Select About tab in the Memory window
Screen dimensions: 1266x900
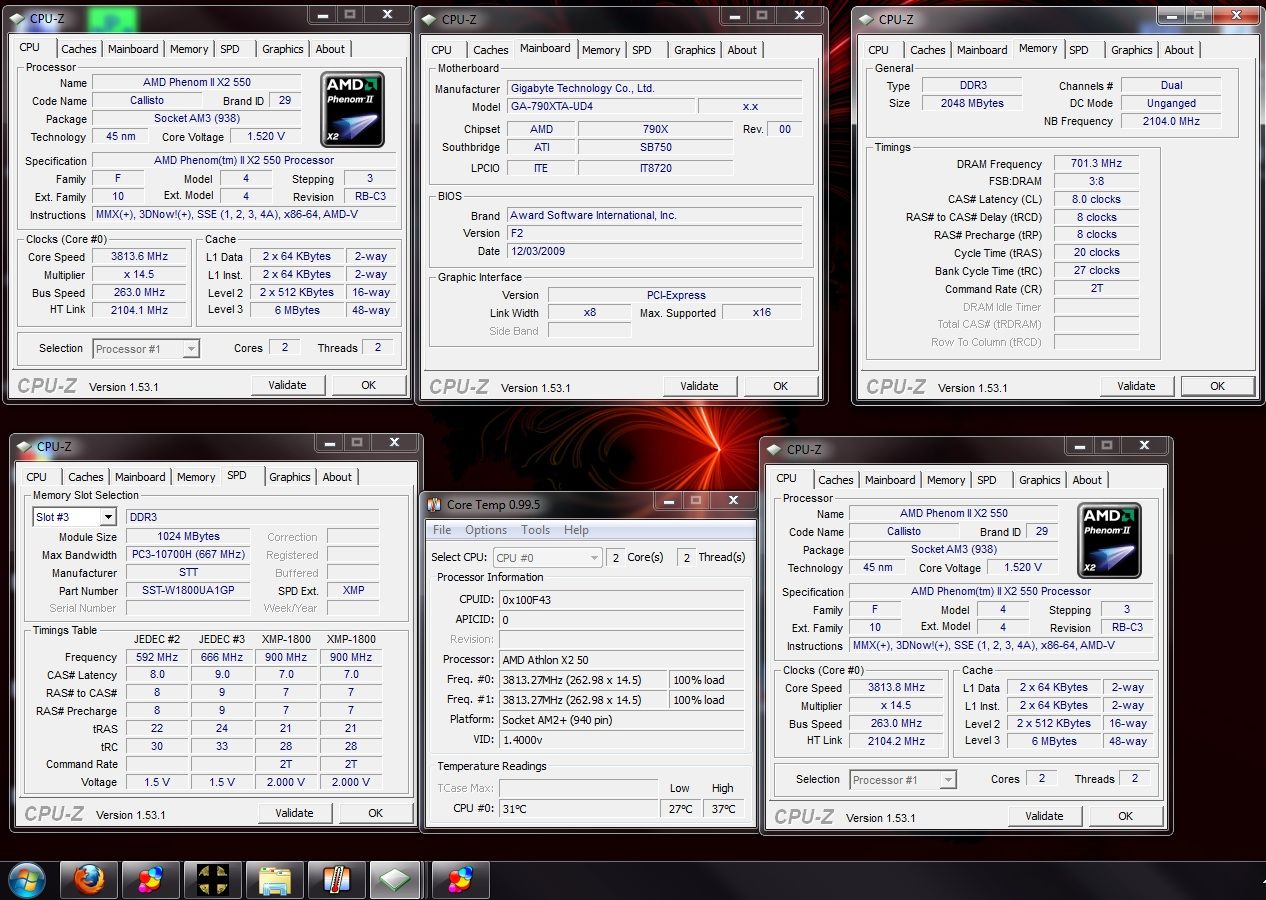[x=1179, y=50]
